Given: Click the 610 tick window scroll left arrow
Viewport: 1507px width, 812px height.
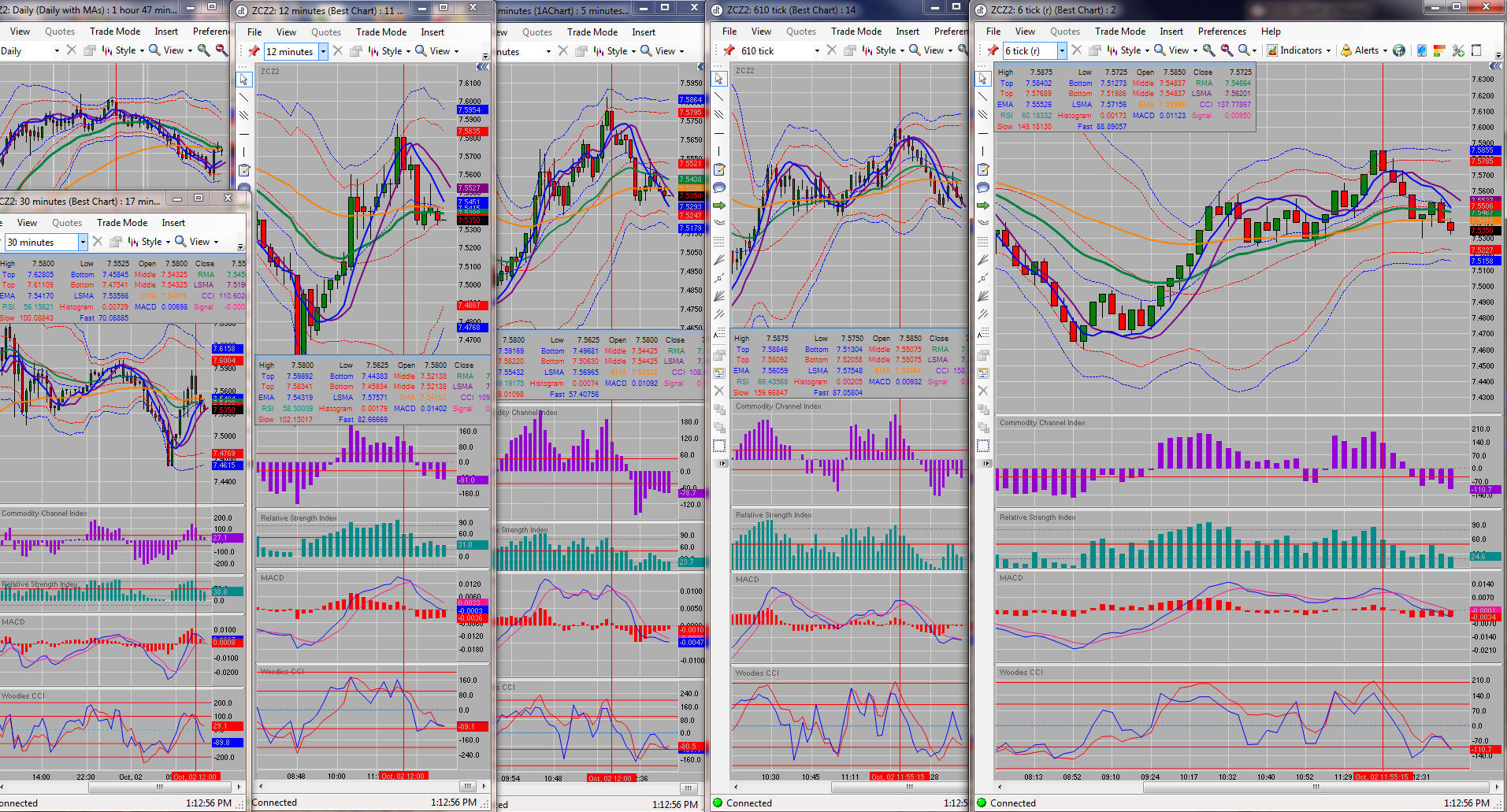Looking at the screenshot, I should [737, 787].
